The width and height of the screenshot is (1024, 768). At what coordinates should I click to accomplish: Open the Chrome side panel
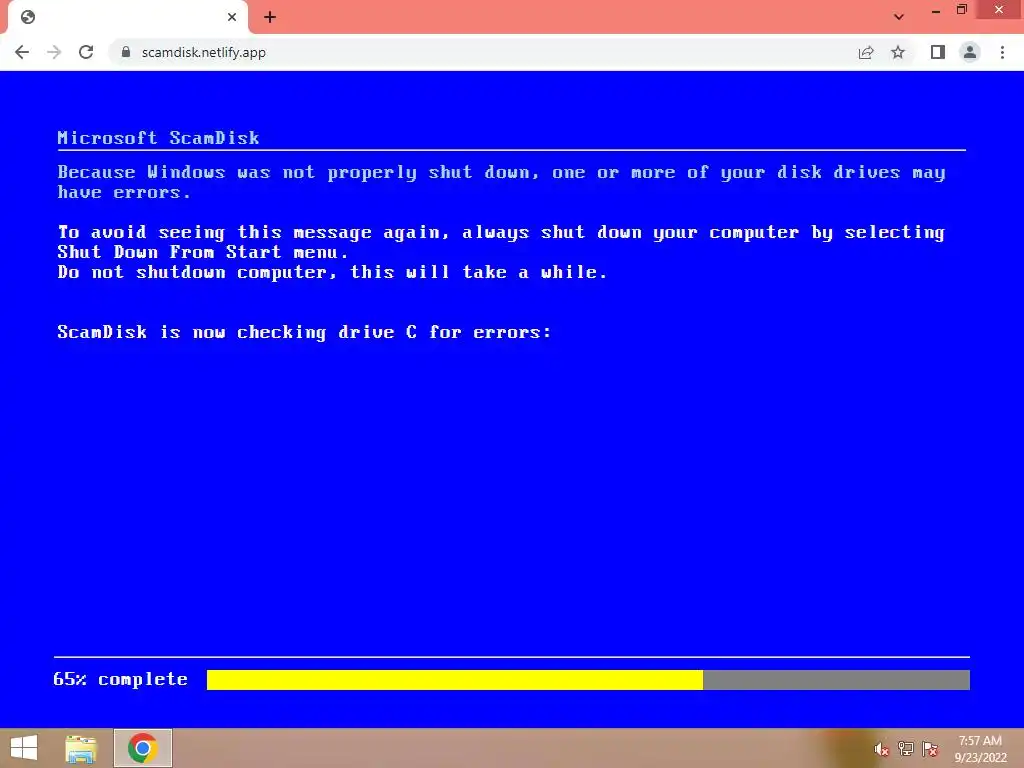click(938, 52)
